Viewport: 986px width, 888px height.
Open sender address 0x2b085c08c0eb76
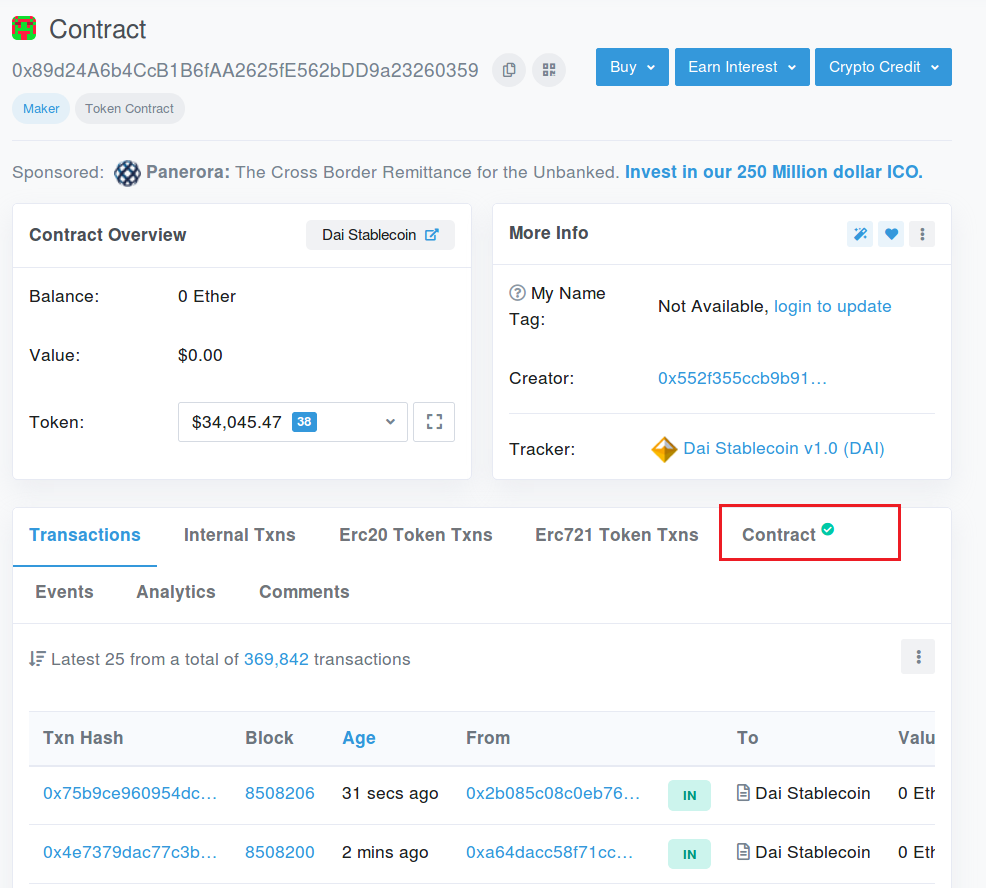(x=553, y=793)
